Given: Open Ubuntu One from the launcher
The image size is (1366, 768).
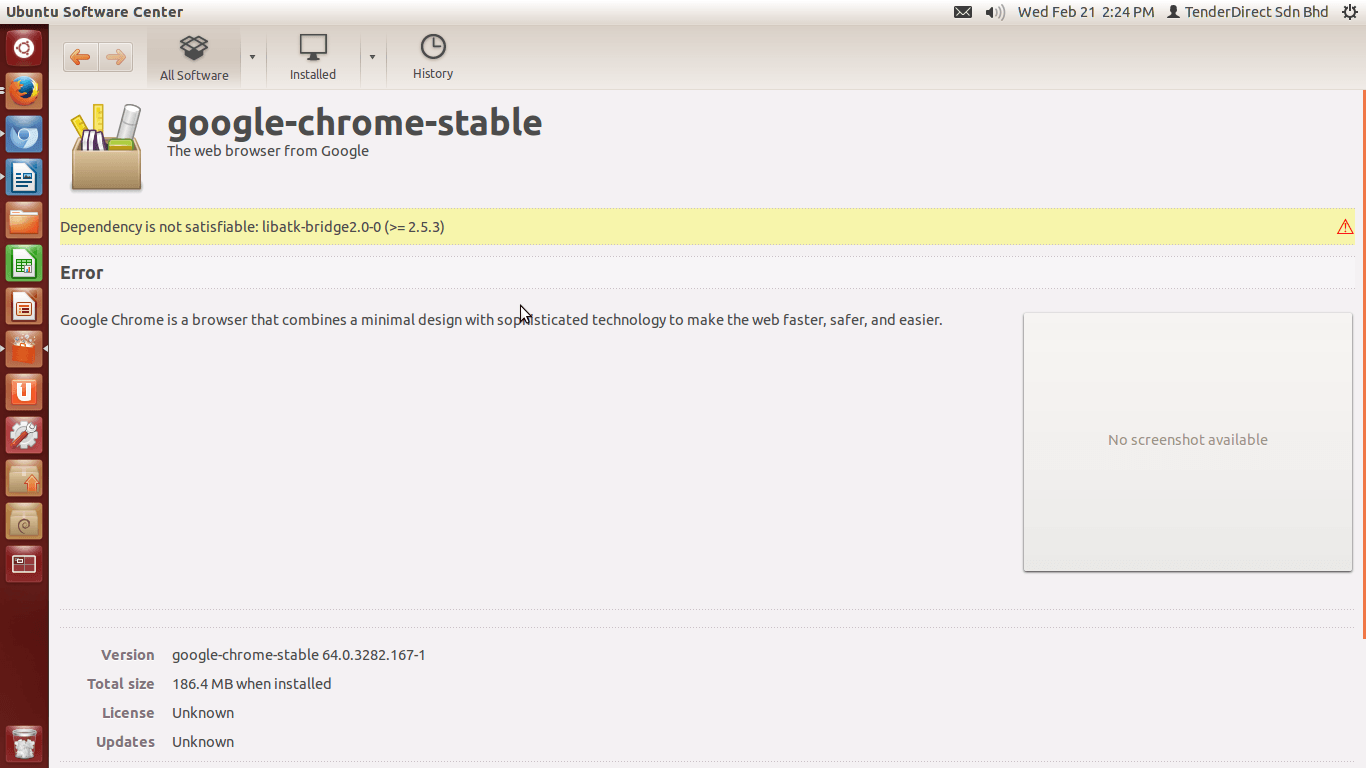Looking at the screenshot, I should 24,392.
